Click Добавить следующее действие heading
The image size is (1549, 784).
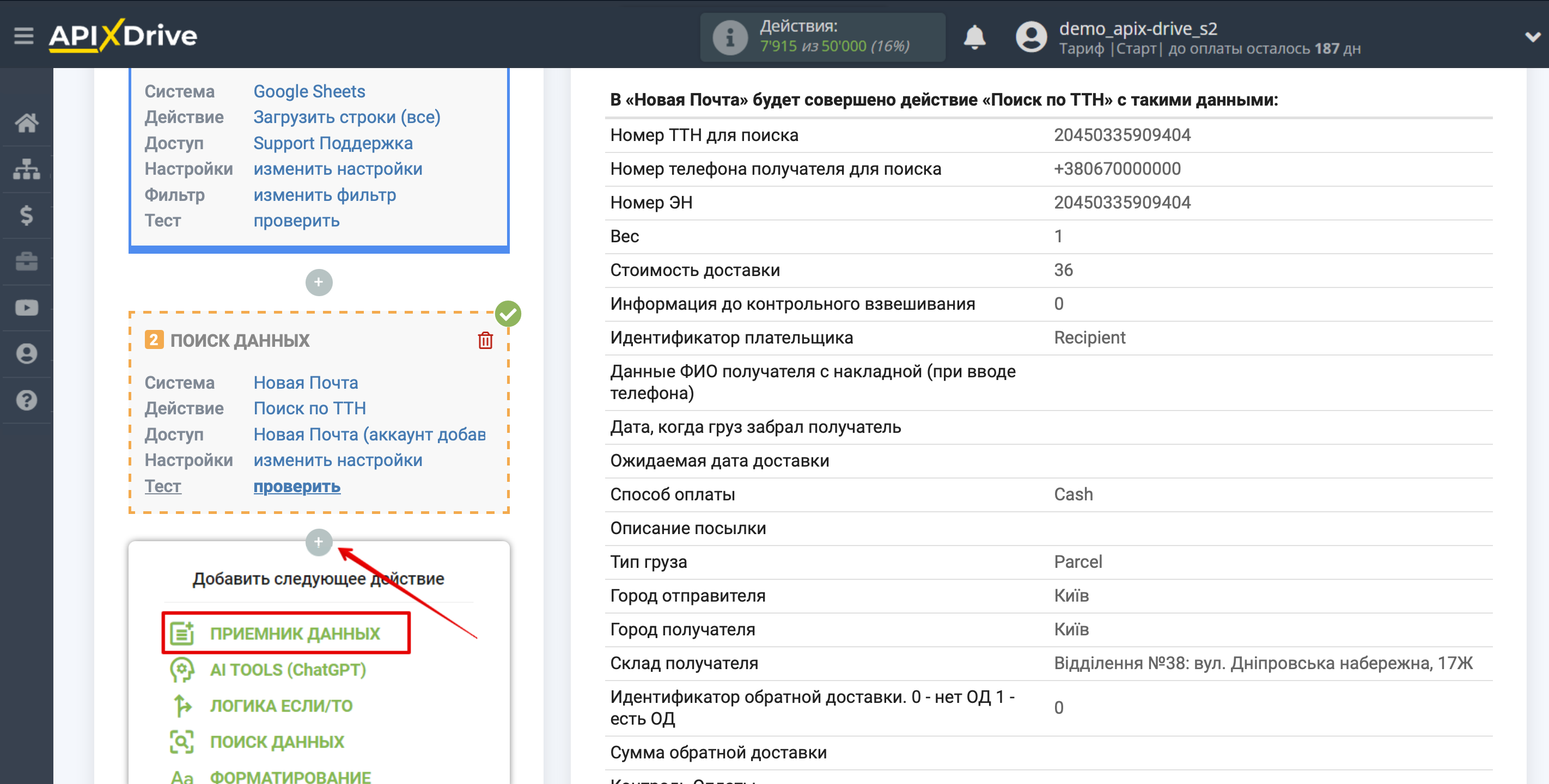(x=318, y=579)
